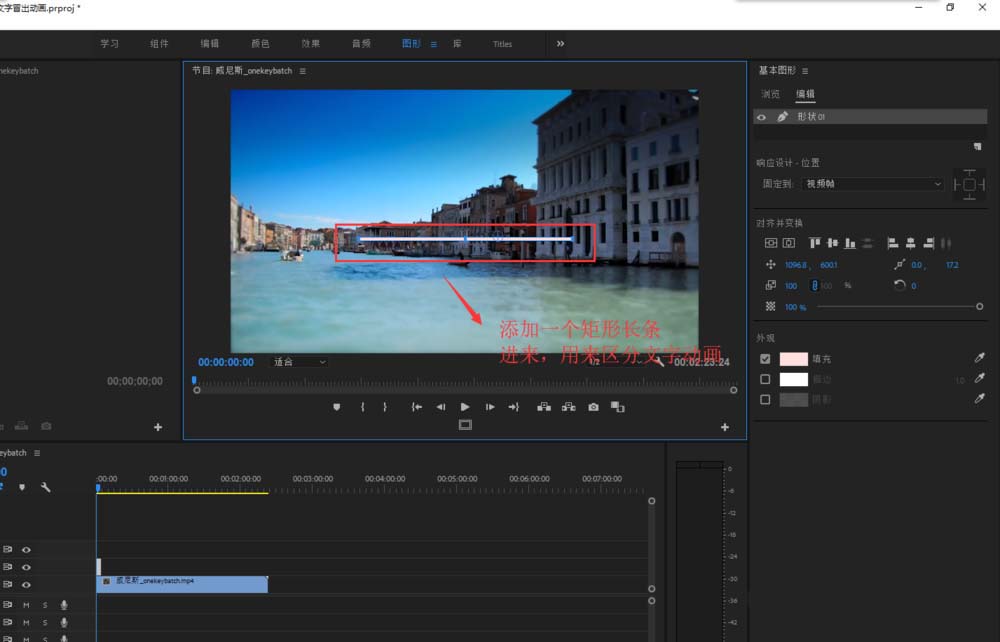This screenshot has width=1000, height=642.
Task: Uncheck the 填充 fill checkbox
Action: tap(765, 359)
